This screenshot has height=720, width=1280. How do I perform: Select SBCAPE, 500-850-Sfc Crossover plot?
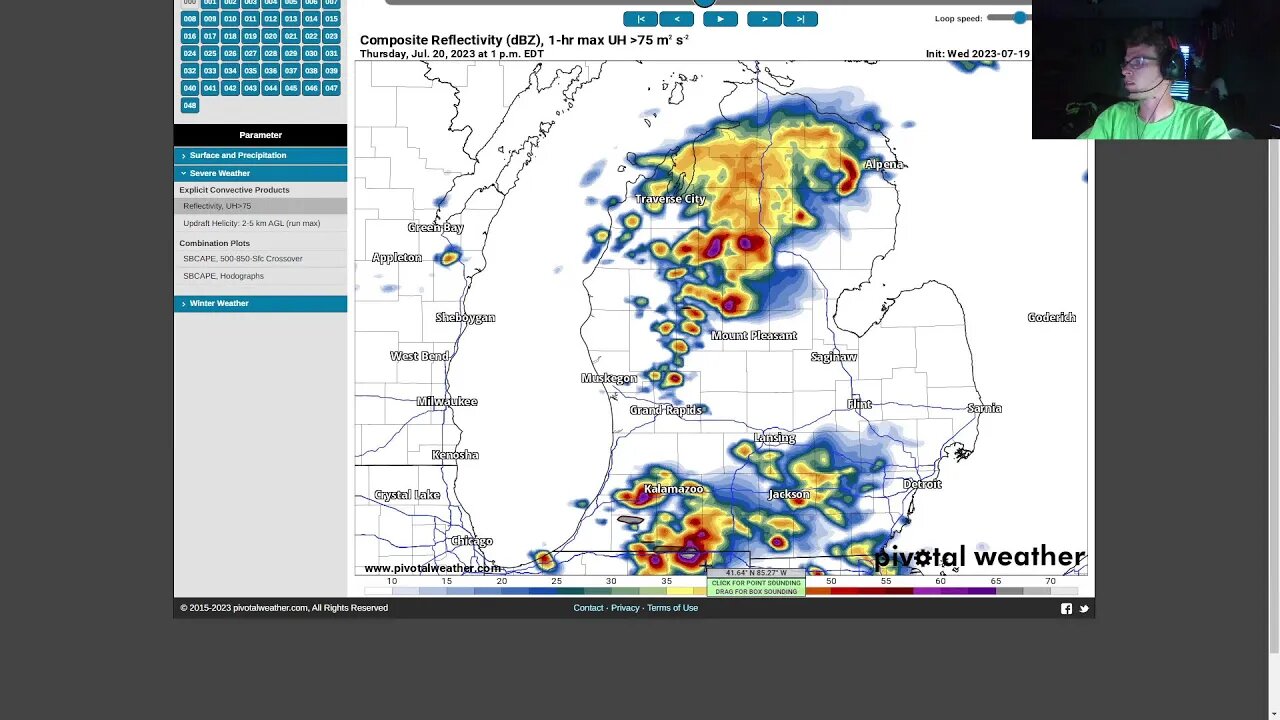pyautogui.click(x=260, y=259)
